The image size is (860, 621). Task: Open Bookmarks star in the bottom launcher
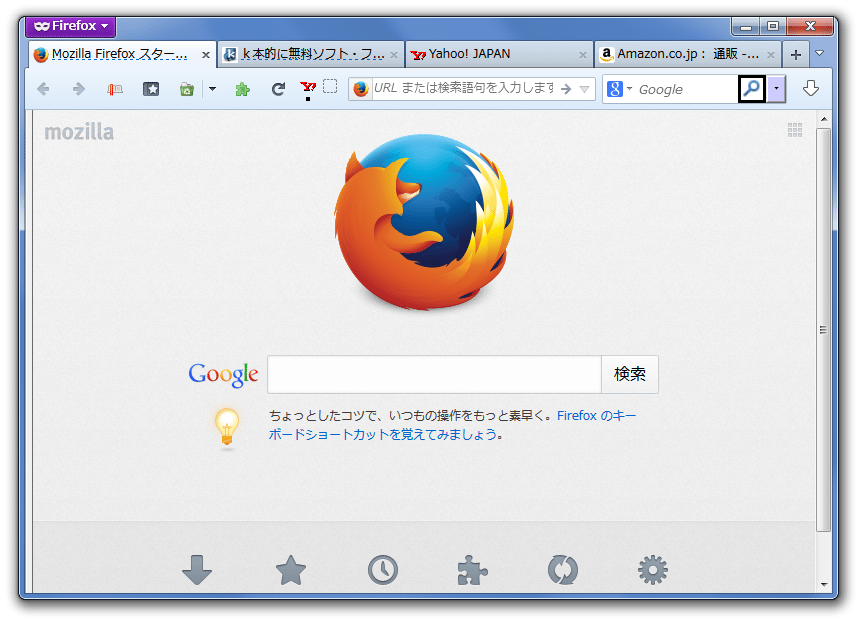click(x=291, y=570)
